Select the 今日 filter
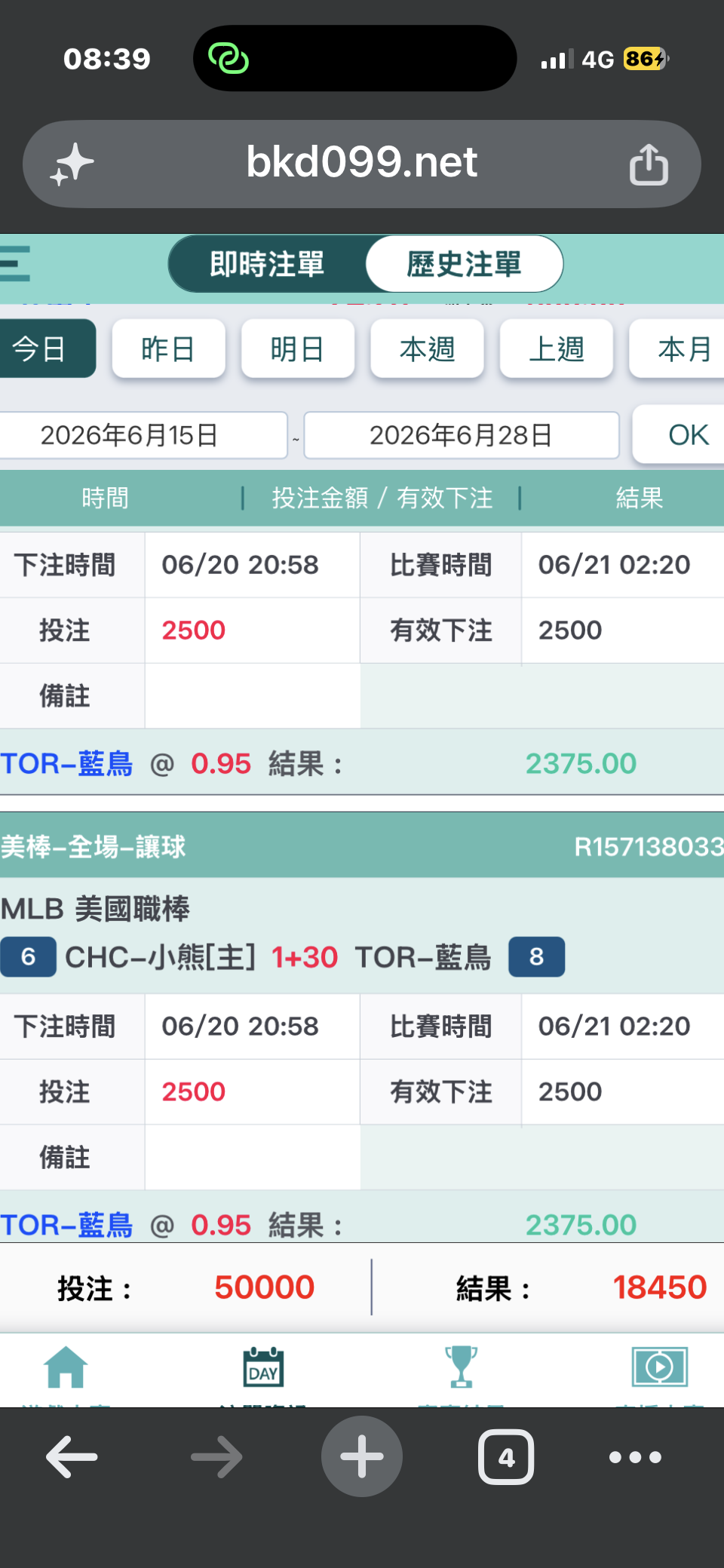 (x=47, y=348)
